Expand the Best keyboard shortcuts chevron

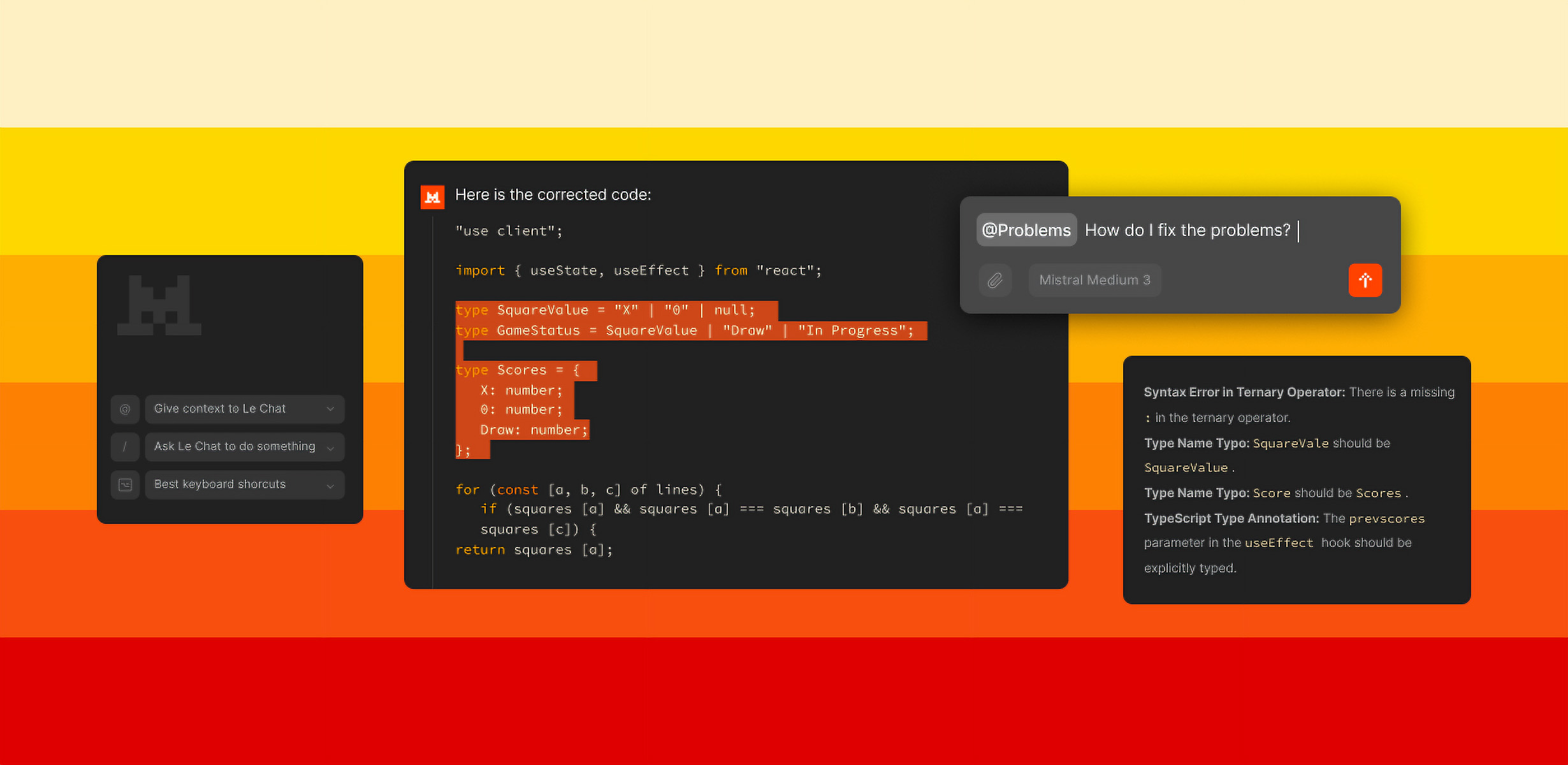coord(330,486)
